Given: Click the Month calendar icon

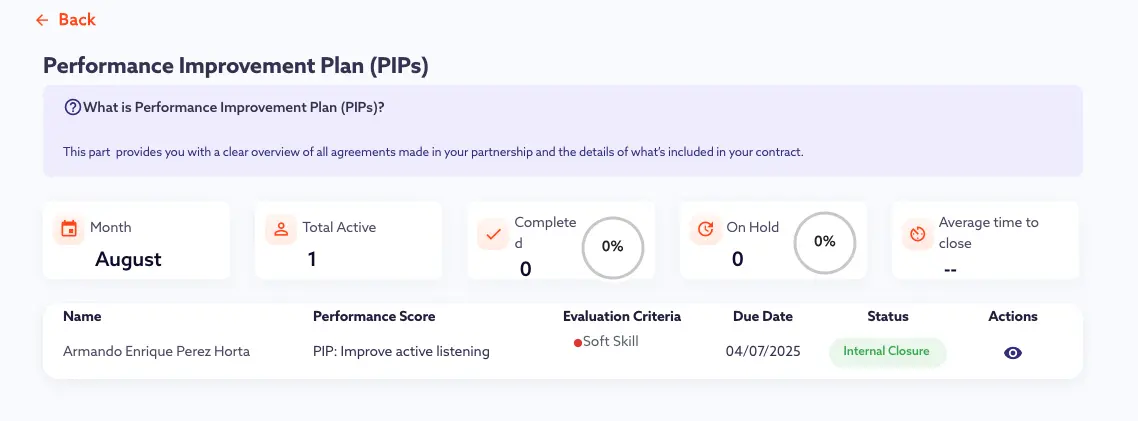Looking at the screenshot, I should pos(69,229).
